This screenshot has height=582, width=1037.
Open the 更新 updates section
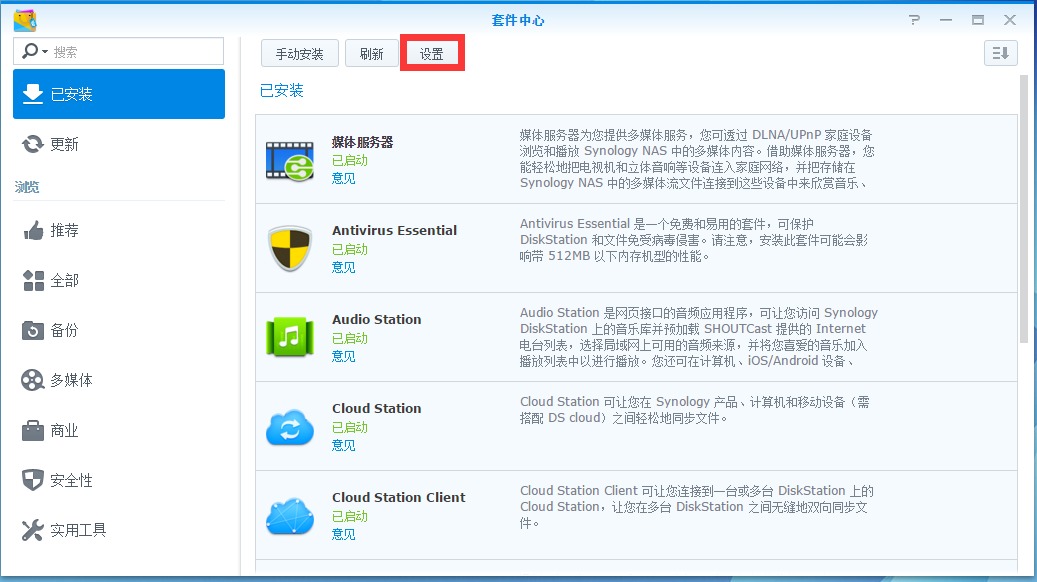119,144
